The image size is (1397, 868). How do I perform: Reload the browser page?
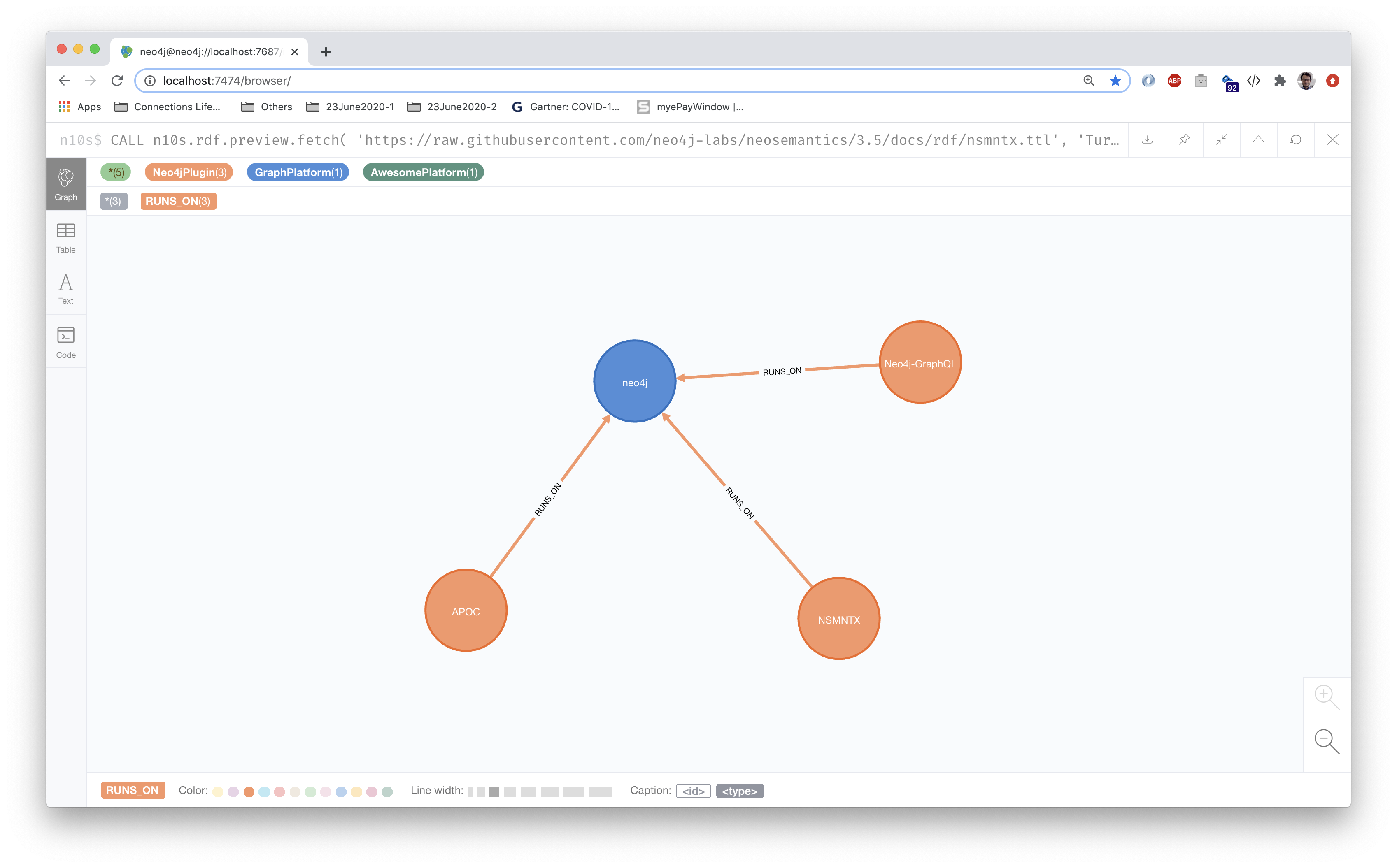tap(117, 80)
